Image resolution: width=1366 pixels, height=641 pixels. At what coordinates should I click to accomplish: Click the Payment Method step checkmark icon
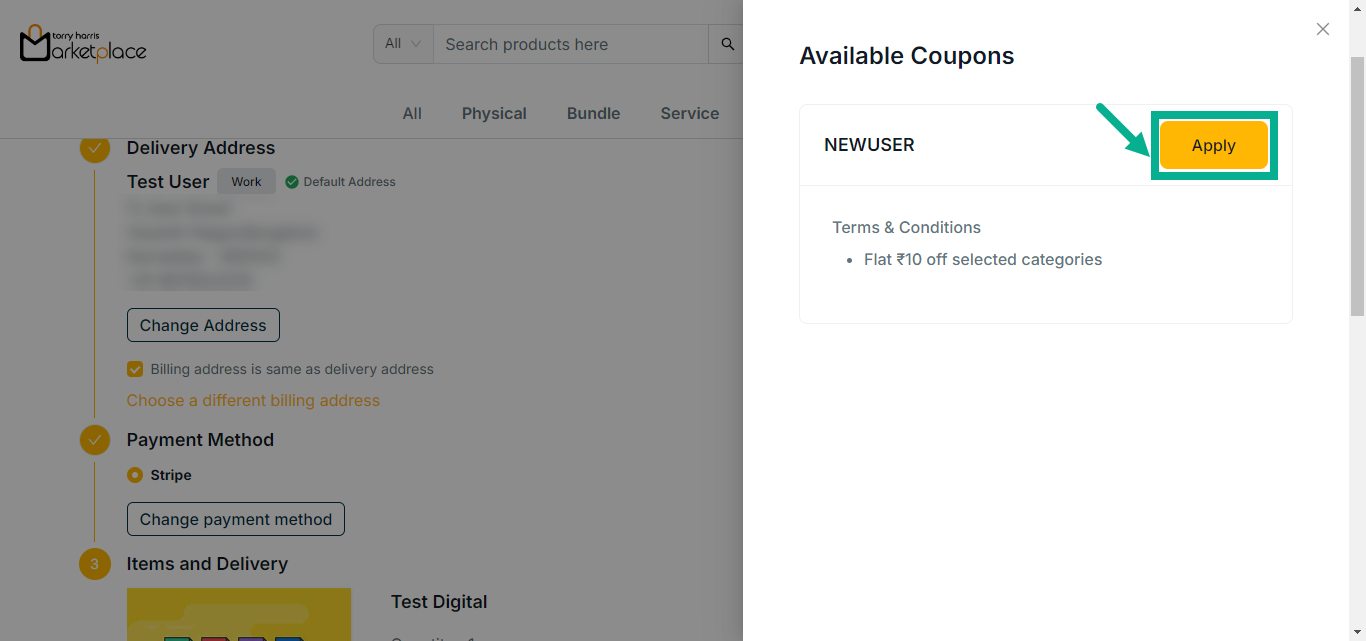click(x=95, y=440)
